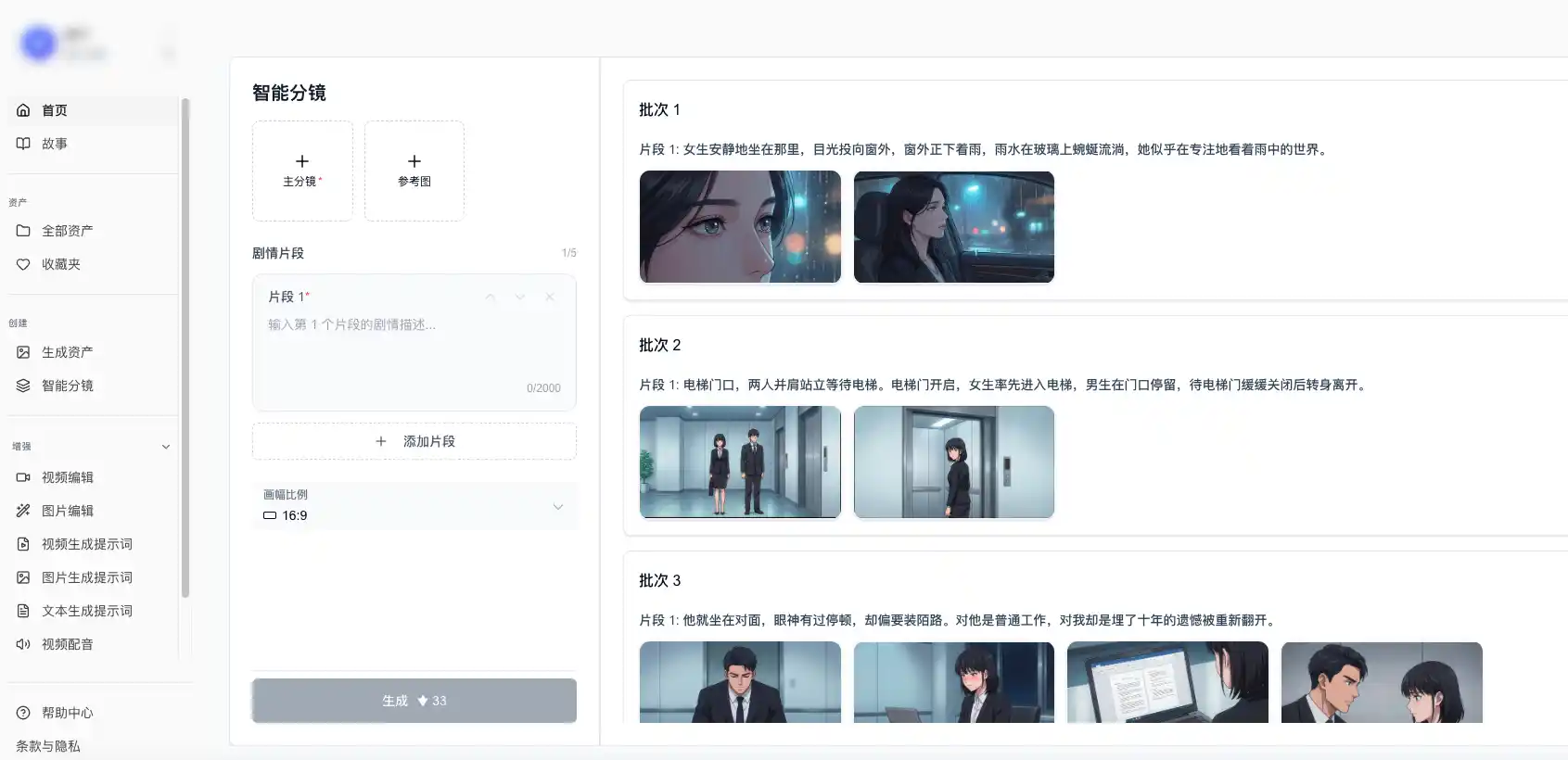
Task: Select the 生成资产 image icon
Action: (x=23, y=352)
